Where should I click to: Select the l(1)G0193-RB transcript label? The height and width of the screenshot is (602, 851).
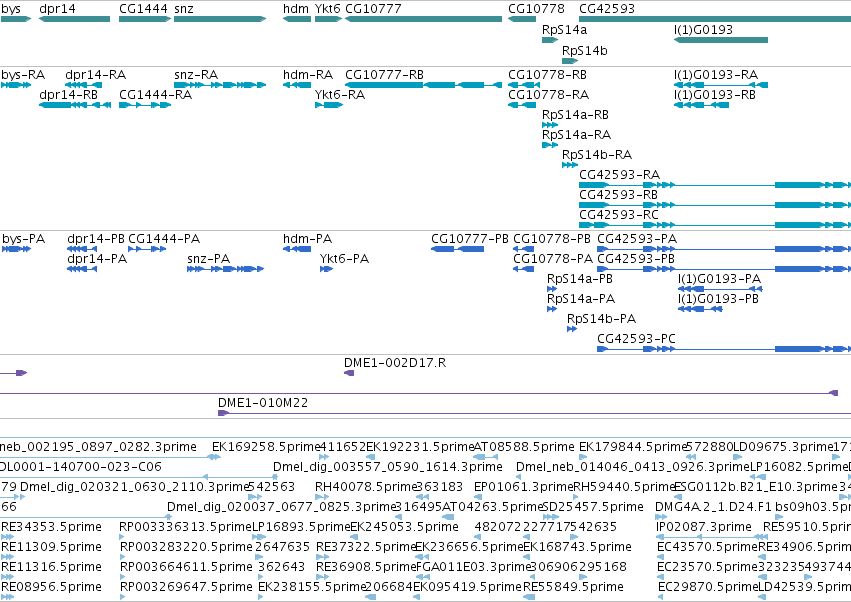click(x=715, y=95)
